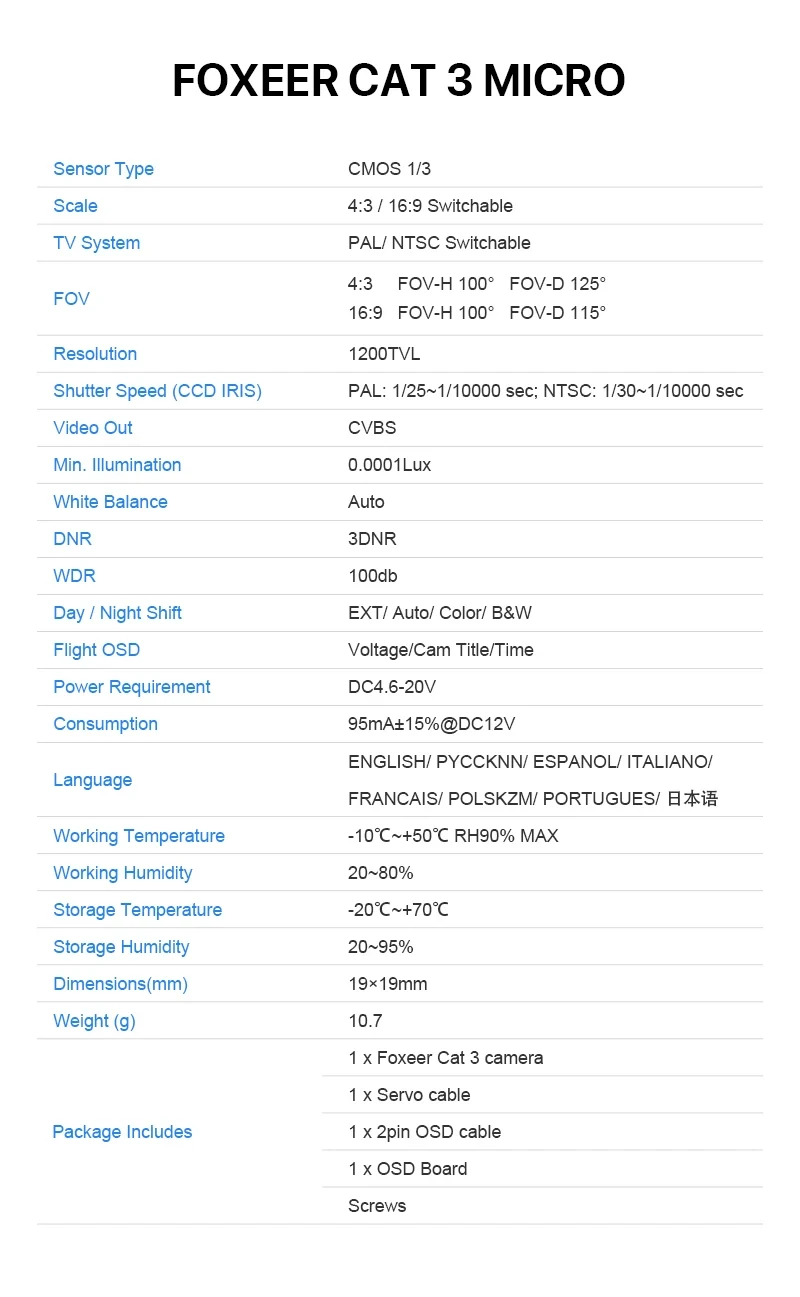Screen dimensions: 800x1297
Task: Select the White Balance label
Action: (110, 502)
